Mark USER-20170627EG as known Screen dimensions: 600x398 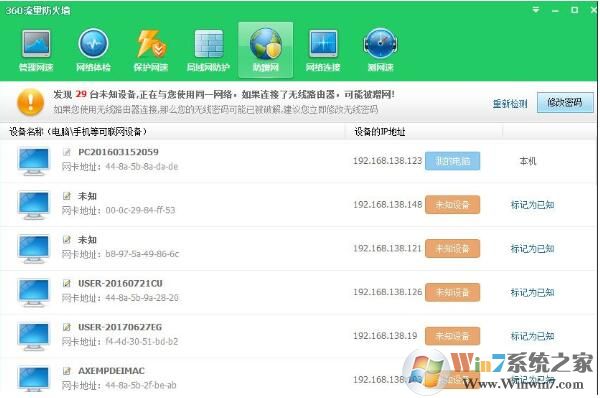532,336
